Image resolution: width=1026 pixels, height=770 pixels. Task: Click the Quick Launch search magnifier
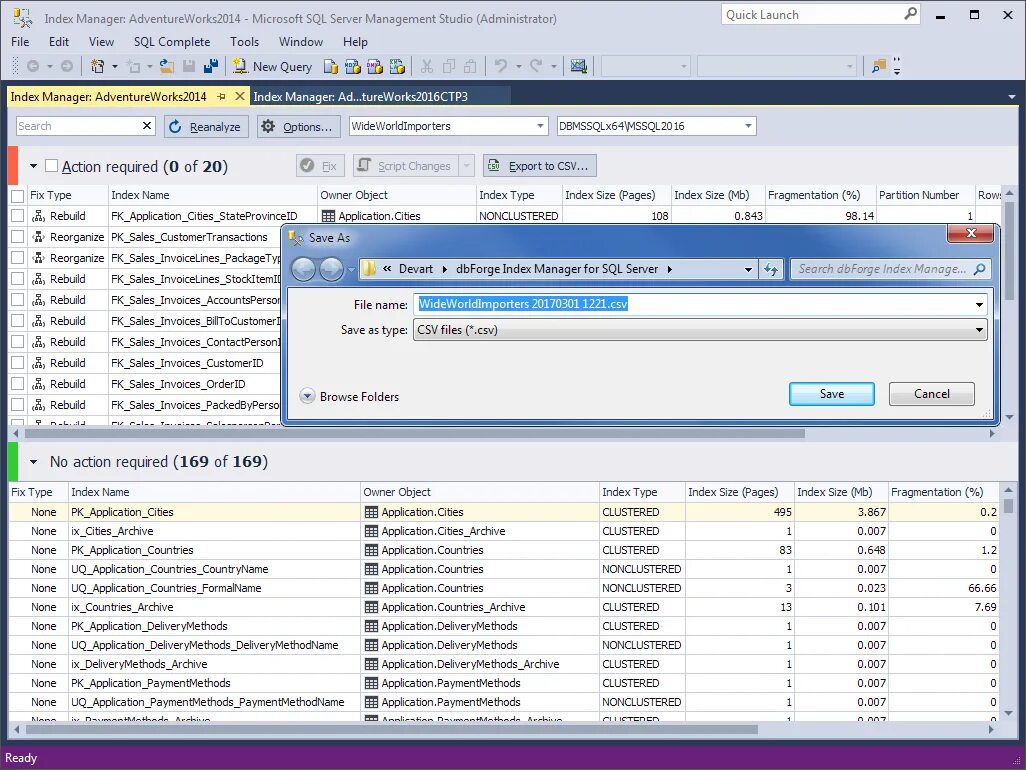click(910, 14)
